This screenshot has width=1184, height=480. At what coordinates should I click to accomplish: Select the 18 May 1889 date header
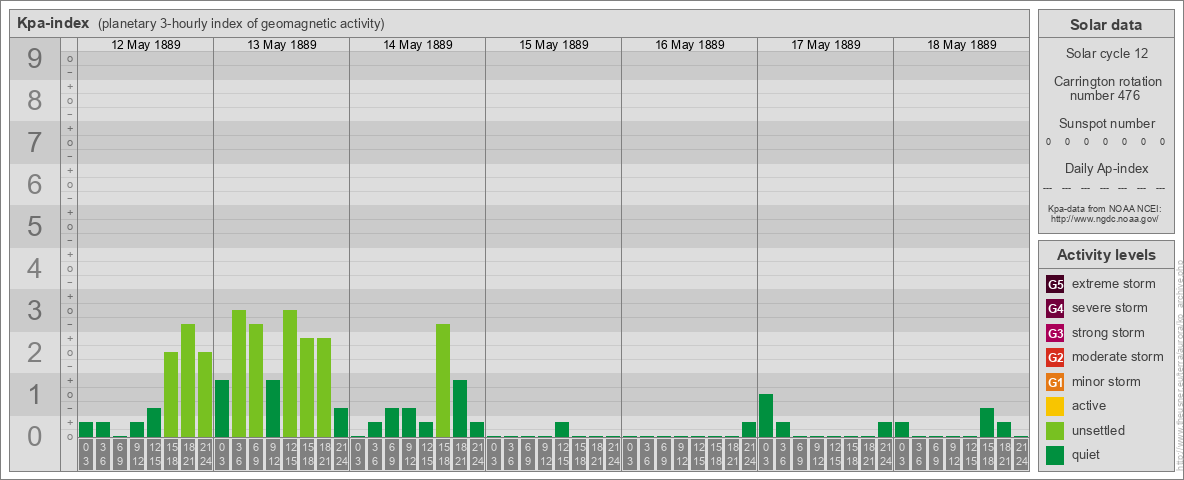point(961,45)
